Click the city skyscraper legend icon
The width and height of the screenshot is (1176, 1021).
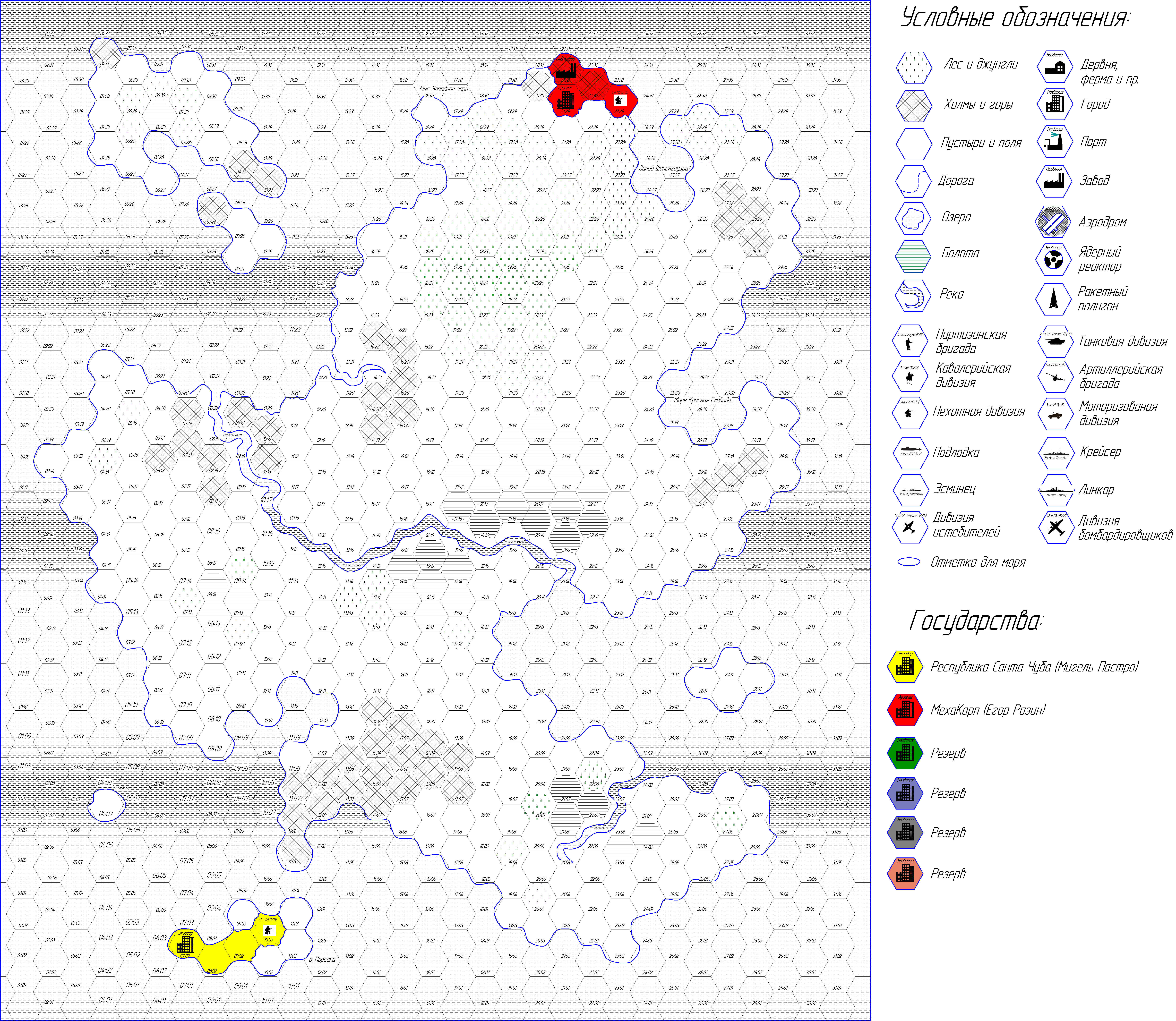1055,104
